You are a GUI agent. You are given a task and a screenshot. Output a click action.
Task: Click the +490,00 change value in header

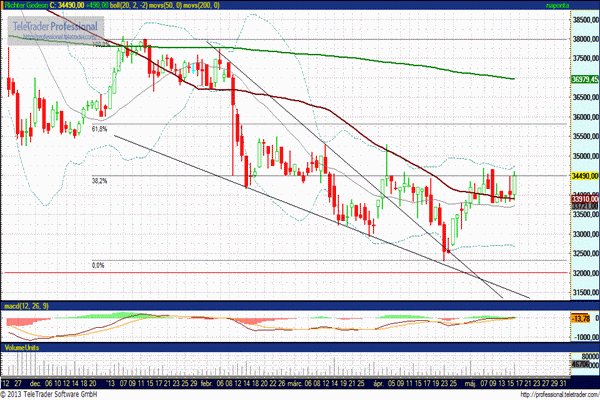click(97, 5)
